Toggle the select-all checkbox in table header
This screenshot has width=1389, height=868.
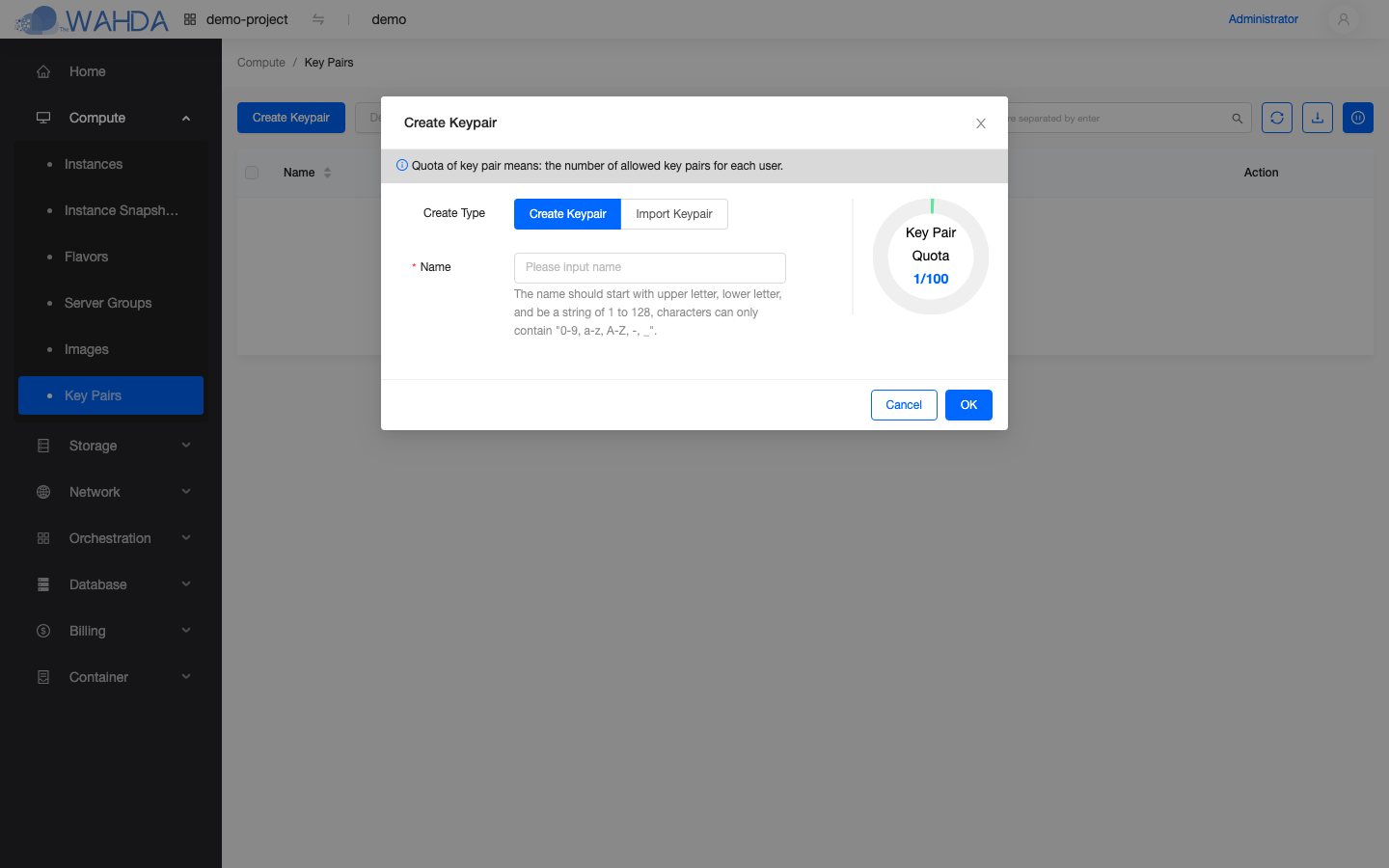252,173
